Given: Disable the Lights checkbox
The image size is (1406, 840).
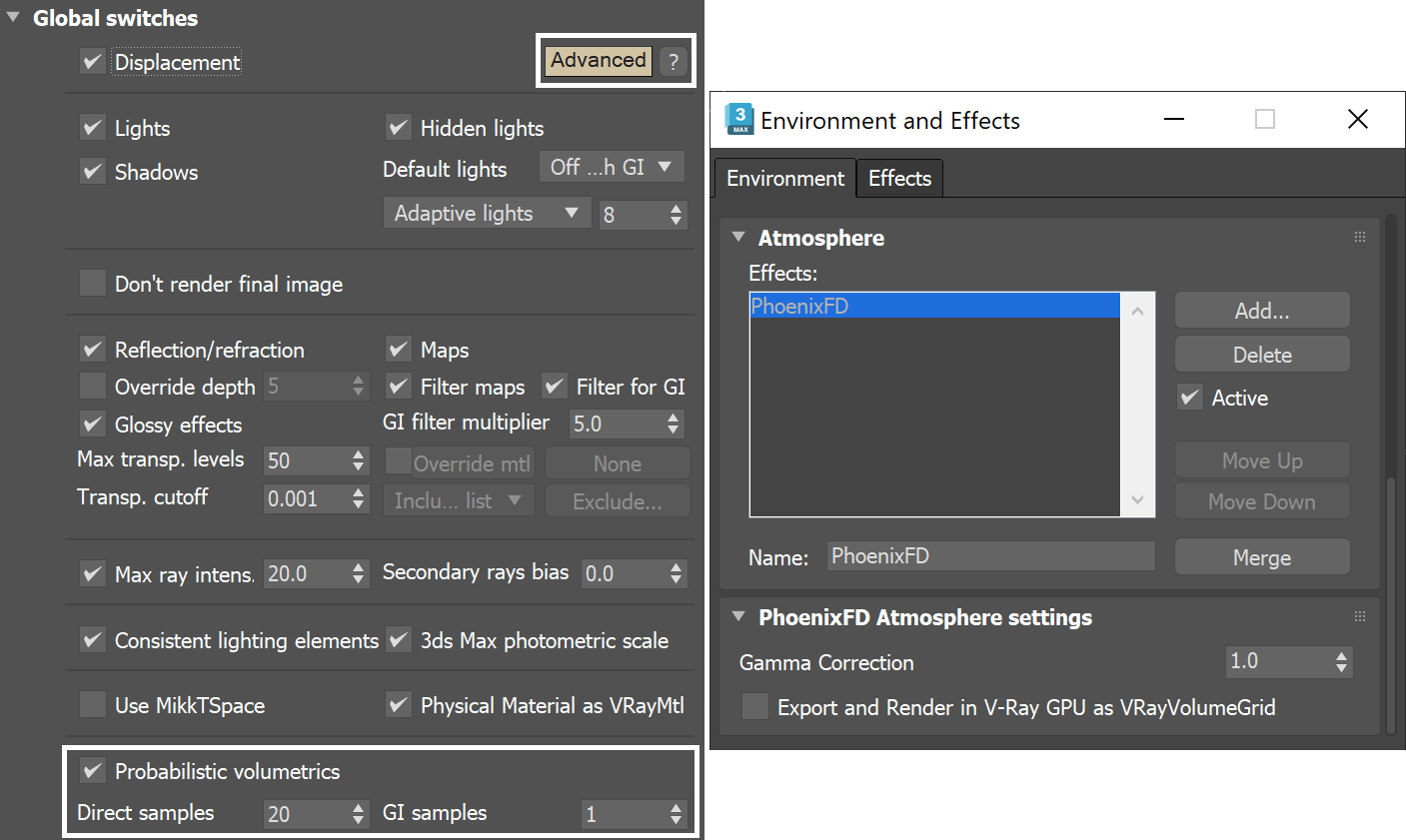Looking at the screenshot, I should pos(92,128).
